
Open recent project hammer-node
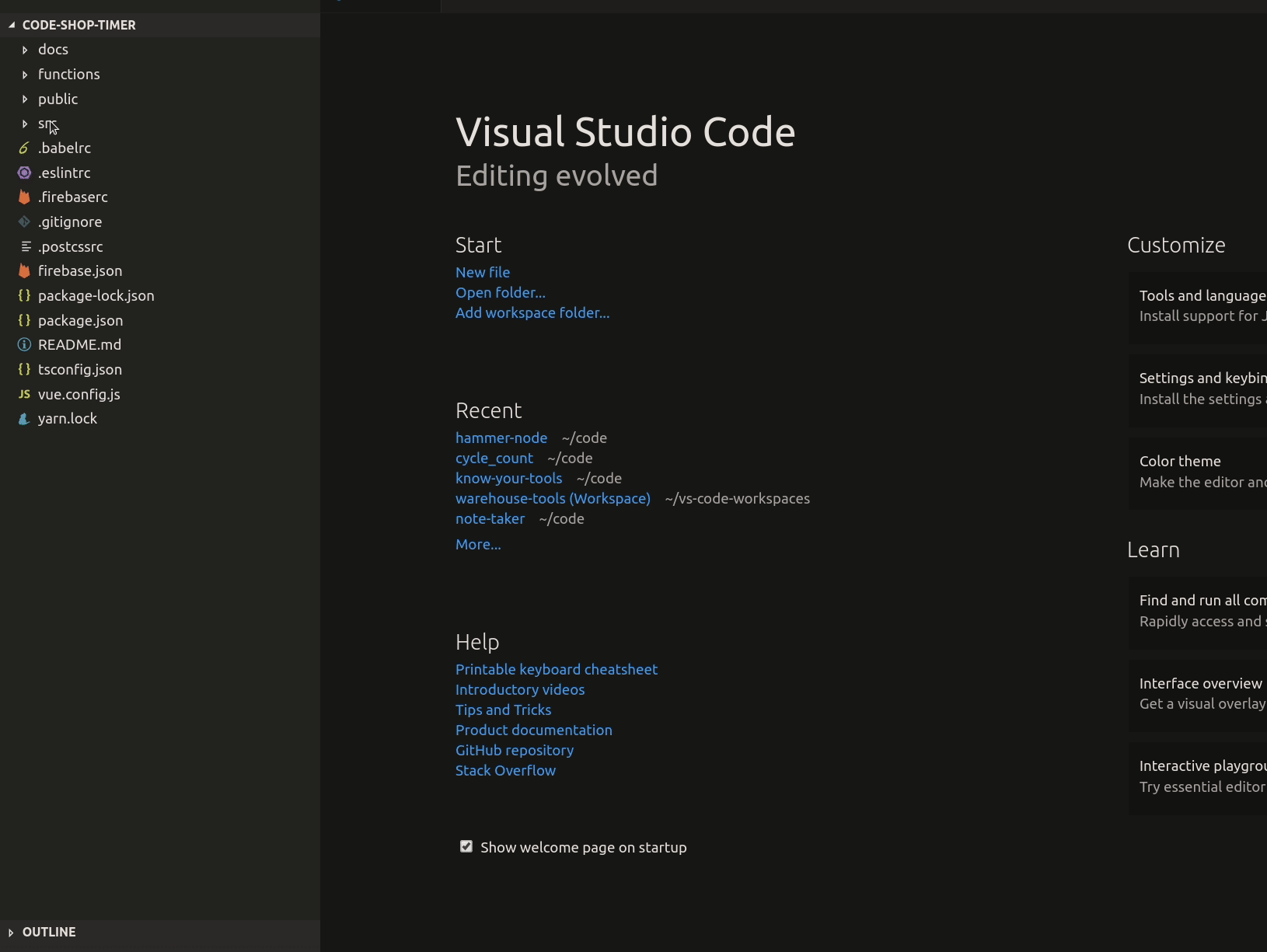pos(501,438)
